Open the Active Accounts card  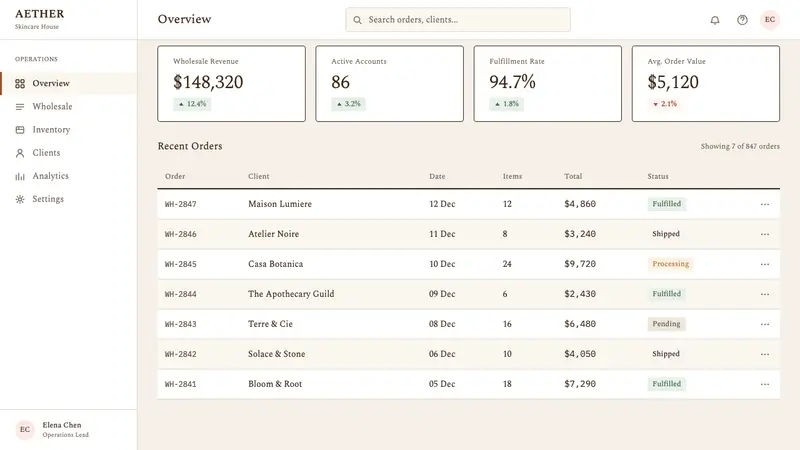click(389, 84)
